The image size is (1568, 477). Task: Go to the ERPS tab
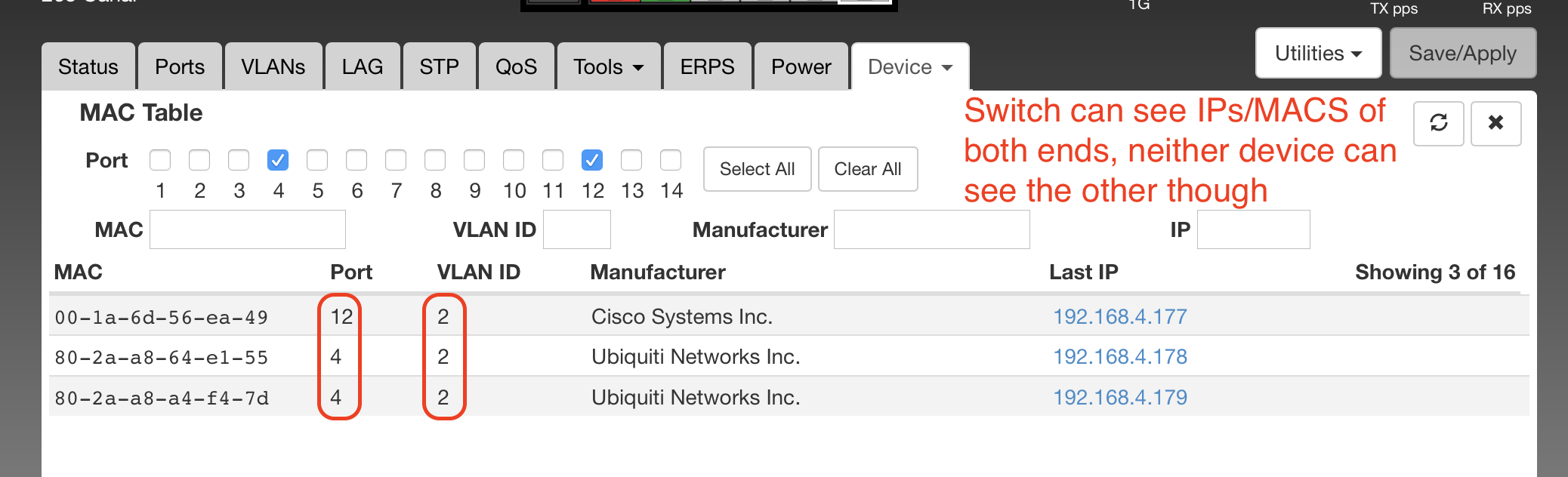tap(707, 67)
